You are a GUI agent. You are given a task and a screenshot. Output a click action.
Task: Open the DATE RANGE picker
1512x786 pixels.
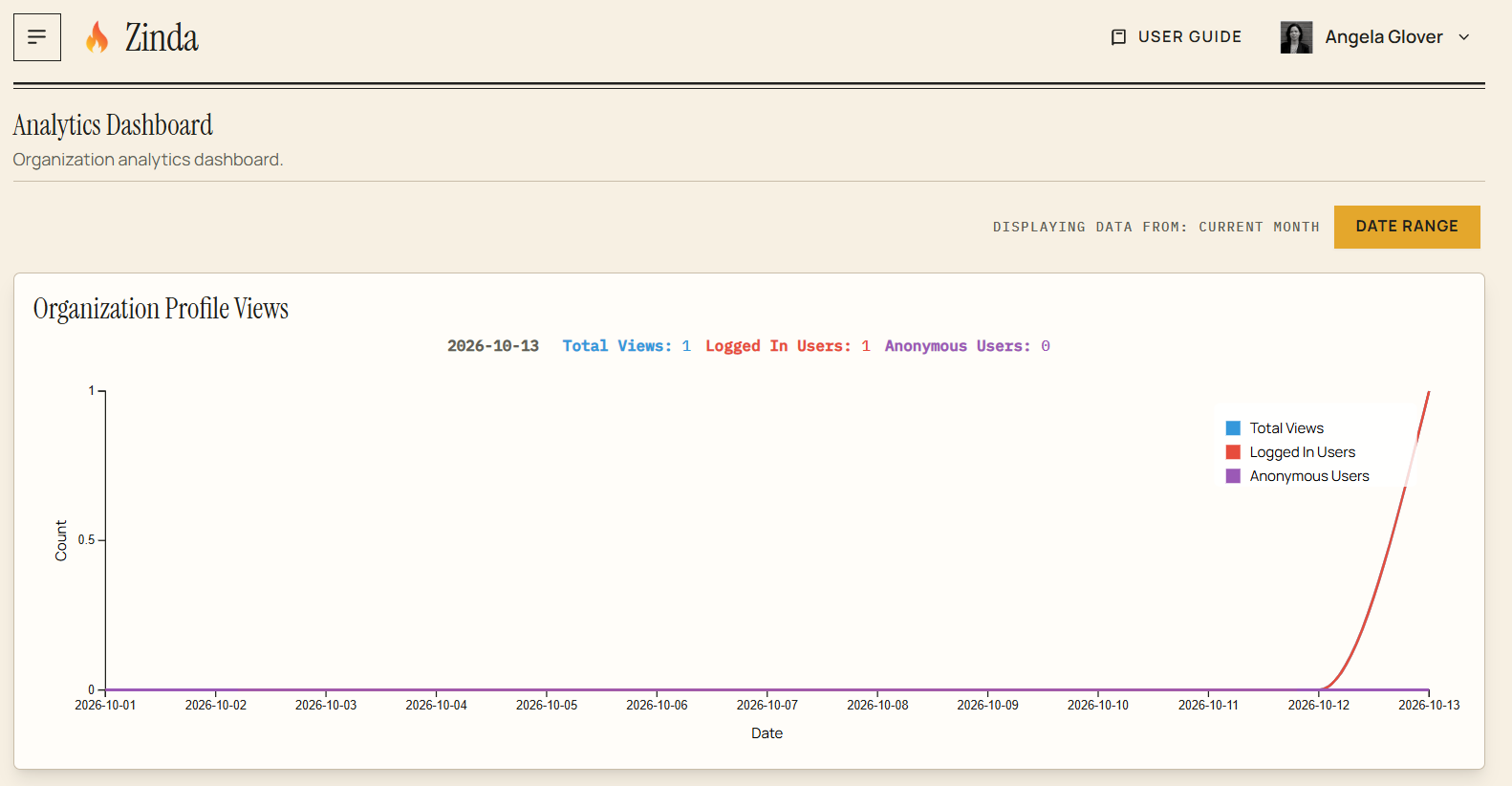point(1407,227)
